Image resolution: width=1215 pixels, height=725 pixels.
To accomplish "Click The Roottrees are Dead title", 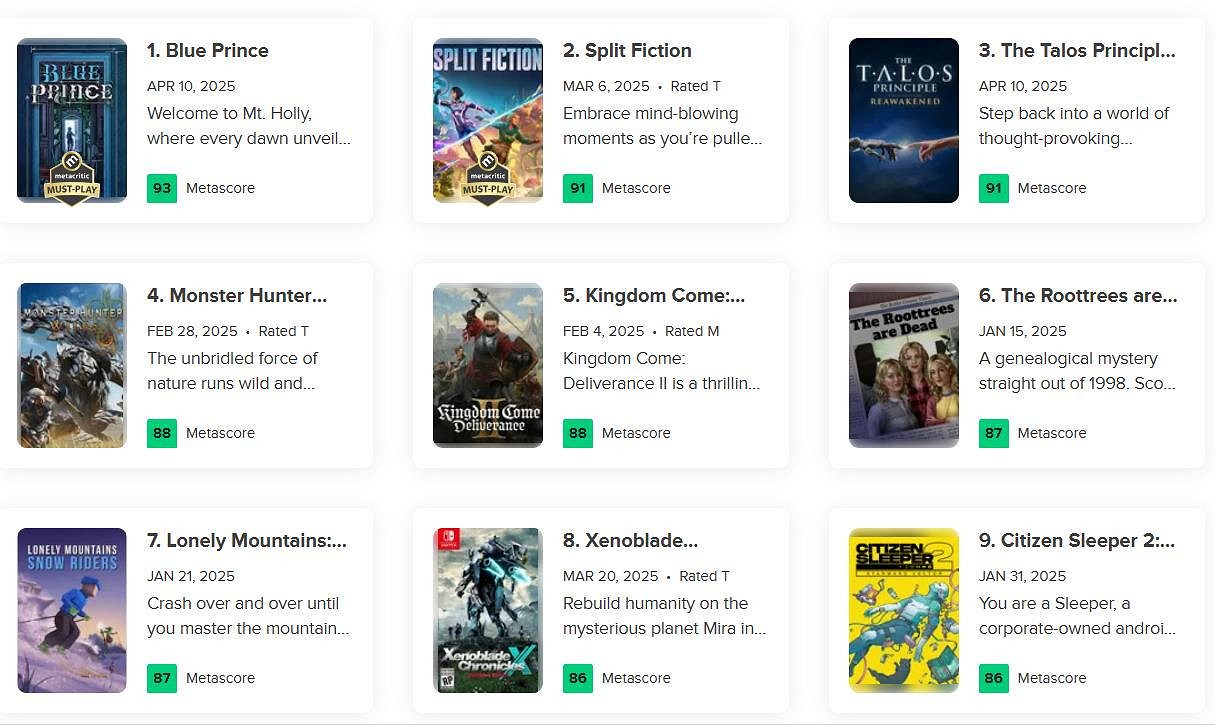I will pyautogui.click(x=1078, y=296).
